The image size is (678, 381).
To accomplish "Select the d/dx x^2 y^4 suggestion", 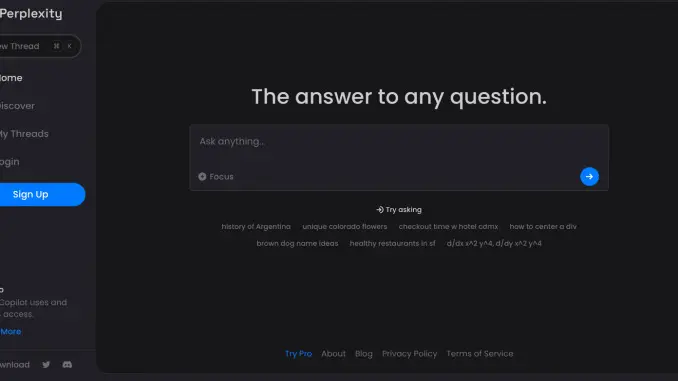I will click(x=494, y=243).
